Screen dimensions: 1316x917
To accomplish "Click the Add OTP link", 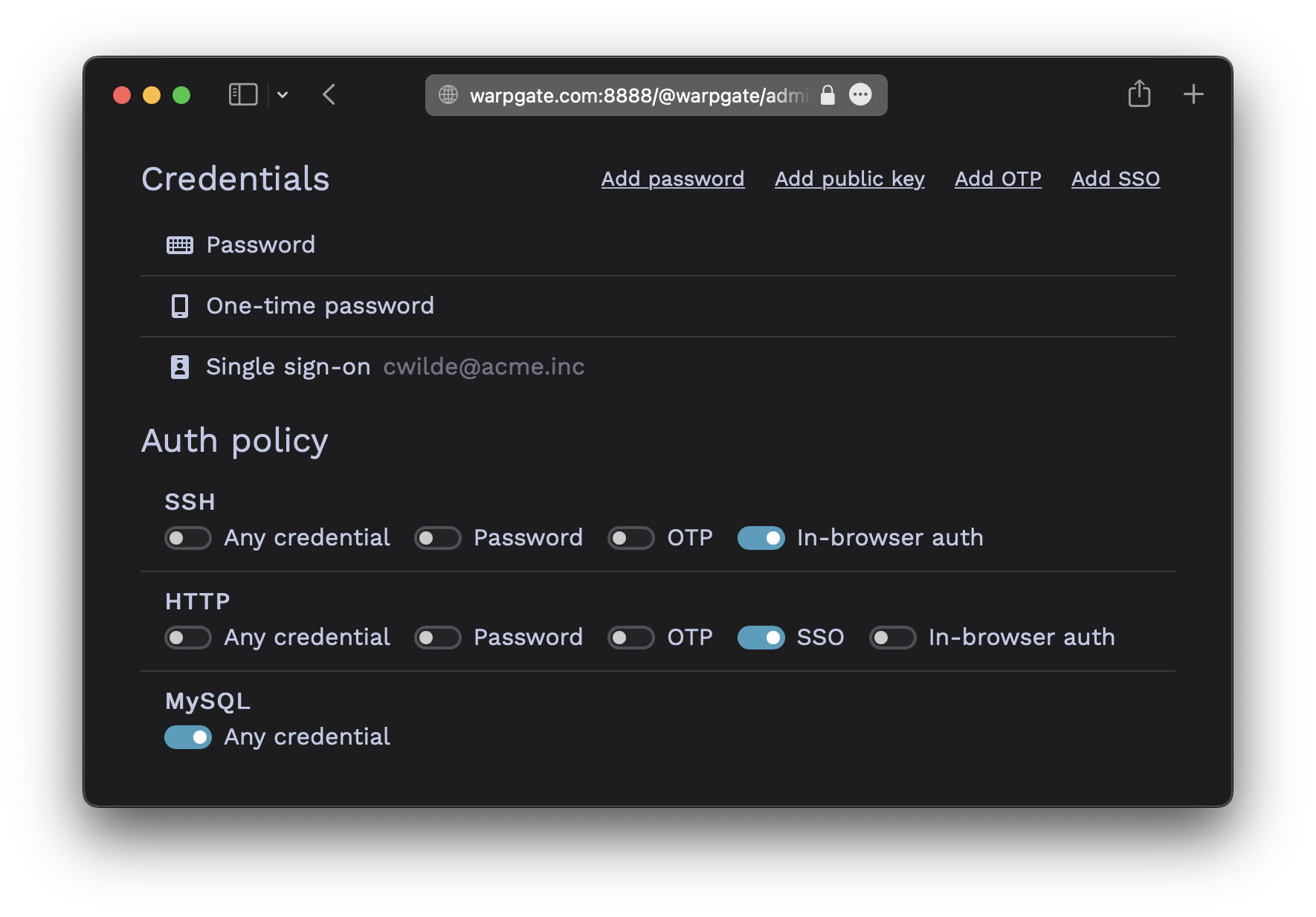I will [x=998, y=179].
